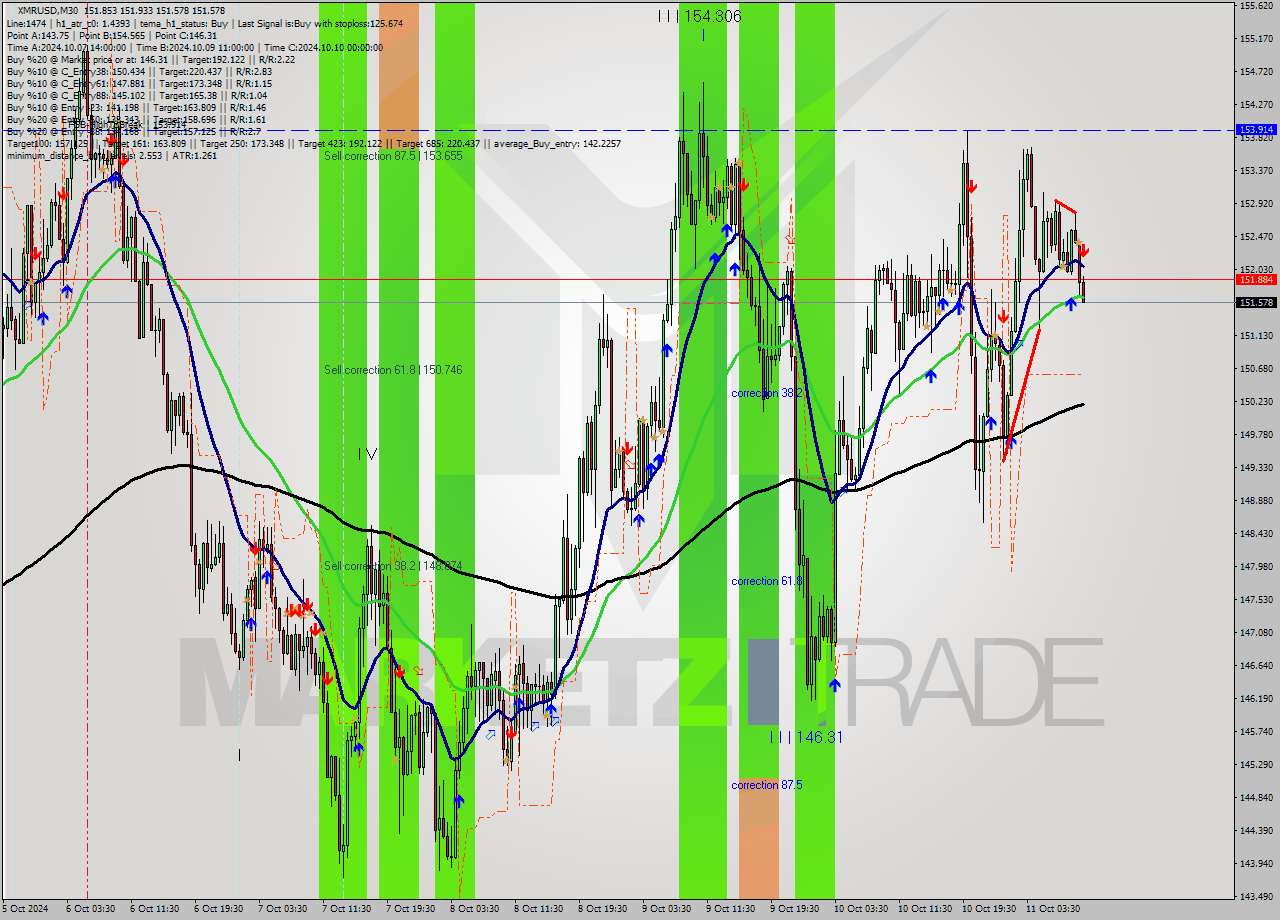Viewport: 1280px width, 920px height.
Task: Click the black 151.578 current price tag
Action: [1256, 302]
